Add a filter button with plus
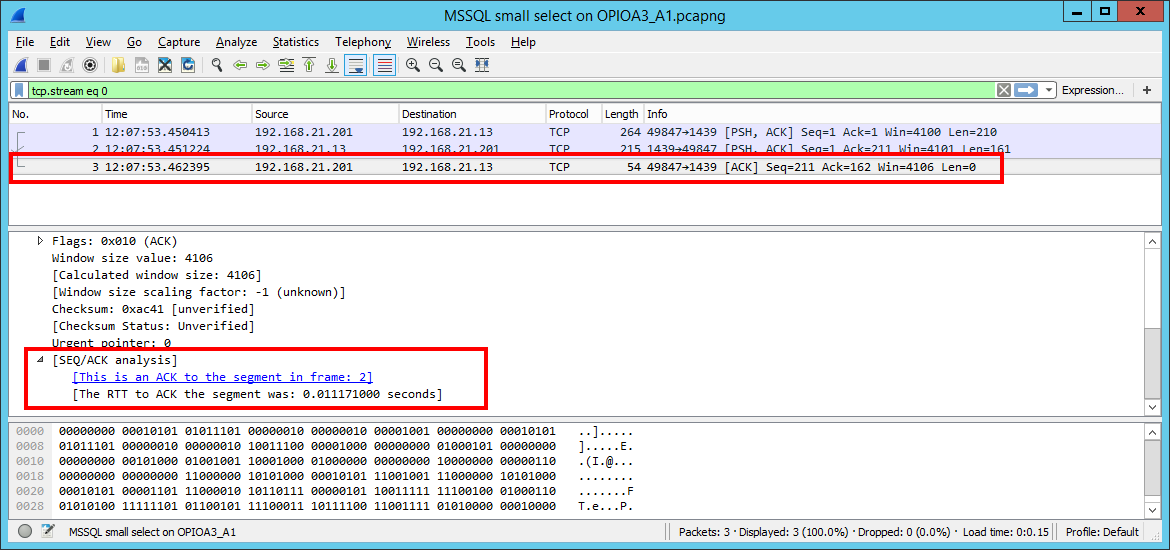Viewport: 1170px width, 550px height. point(1147,90)
